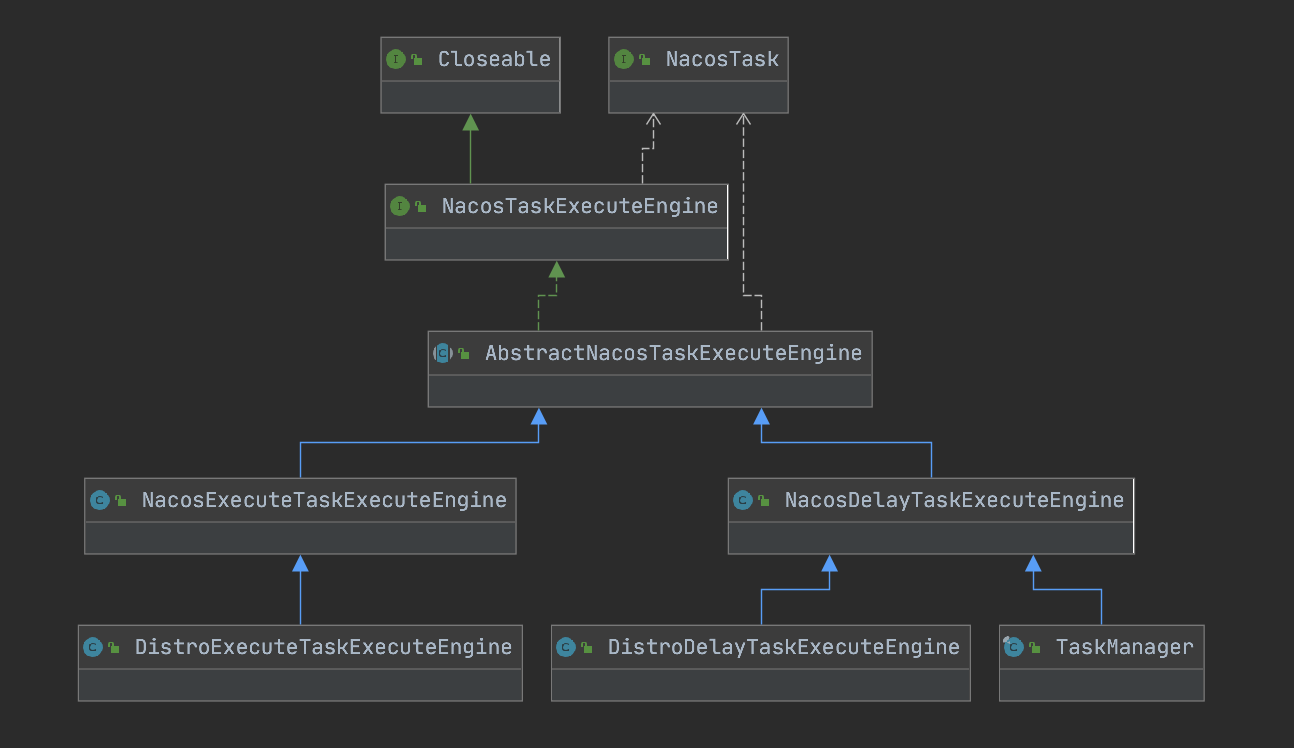Select the Closeable node label
Viewport: 1294px width, 748px height.
(x=494, y=59)
